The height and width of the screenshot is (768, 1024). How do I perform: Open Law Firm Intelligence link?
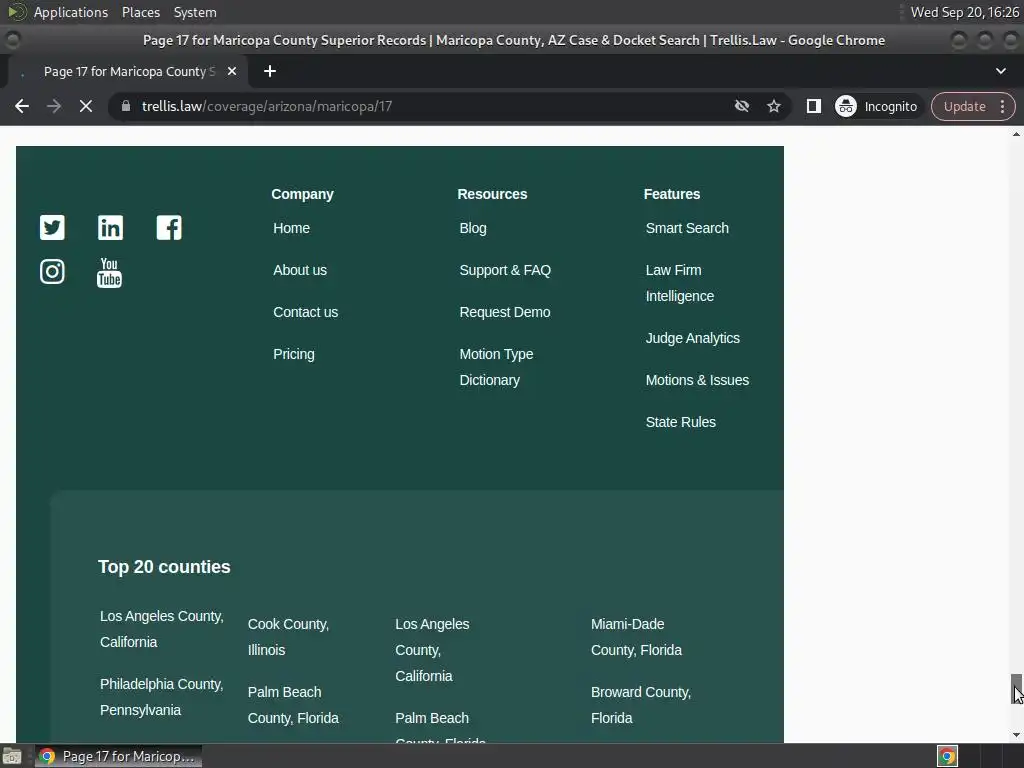[680, 283]
